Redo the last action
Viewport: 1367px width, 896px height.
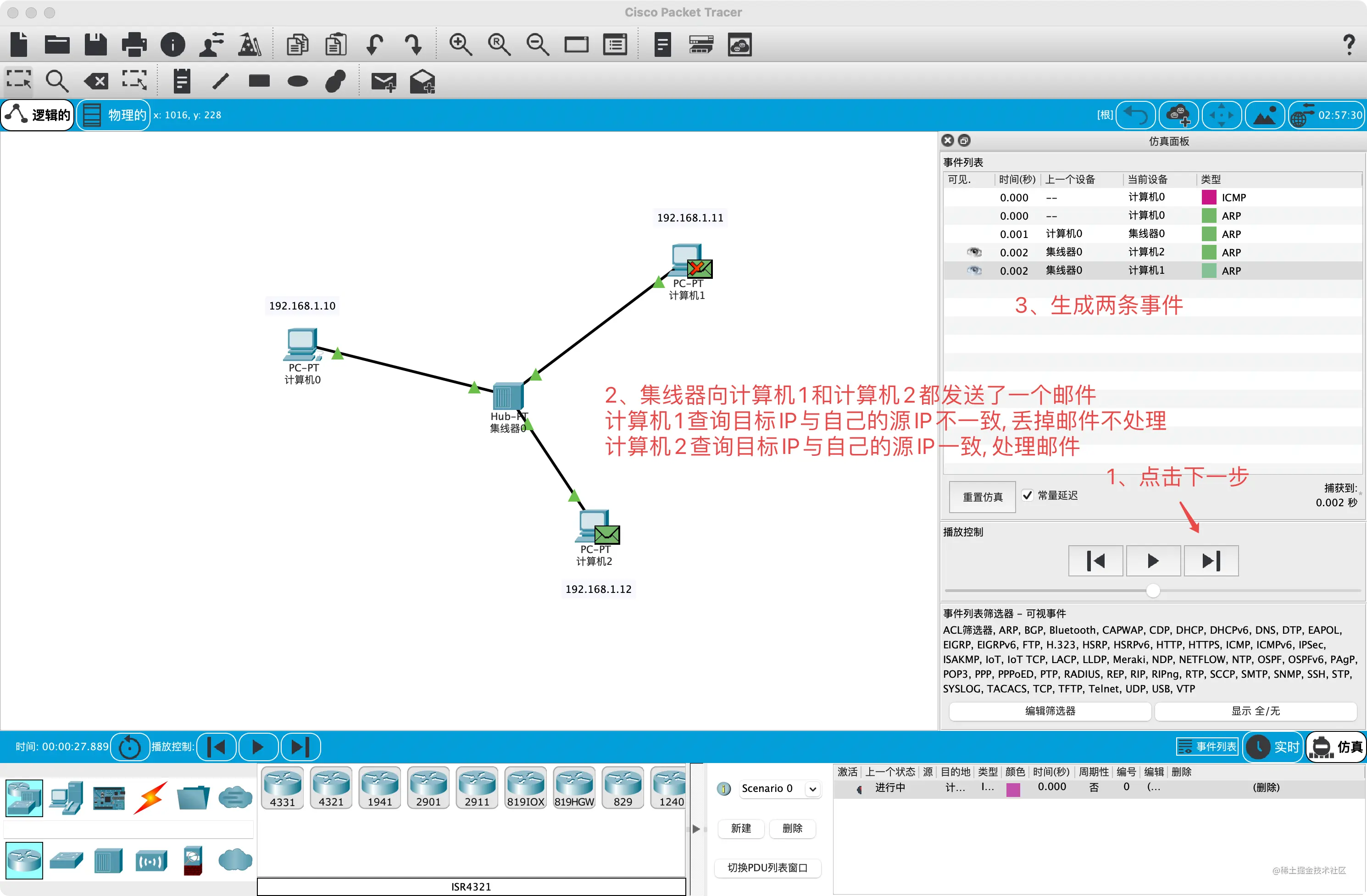pos(413,44)
